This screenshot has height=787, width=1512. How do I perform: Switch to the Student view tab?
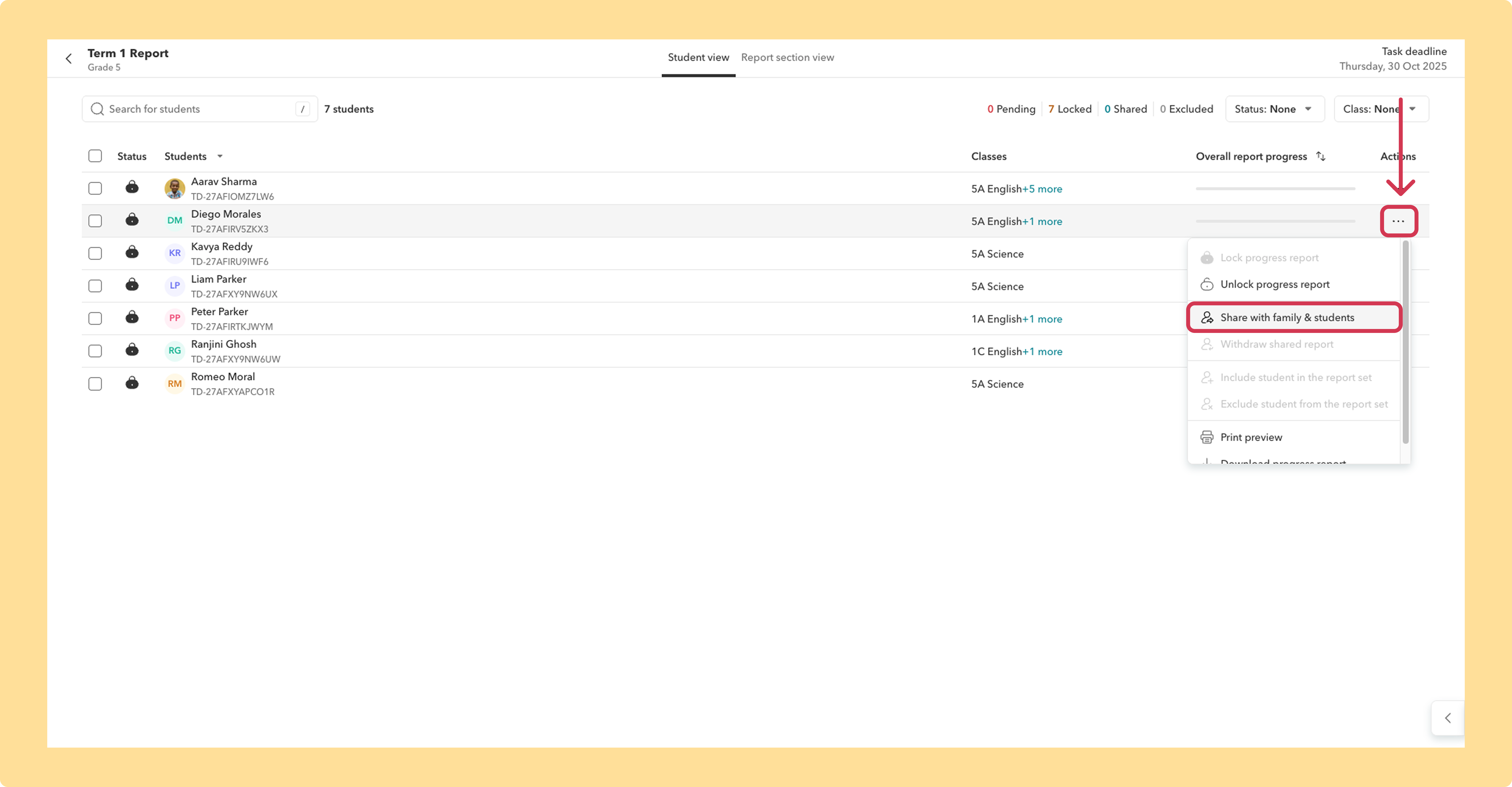click(698, 58)
